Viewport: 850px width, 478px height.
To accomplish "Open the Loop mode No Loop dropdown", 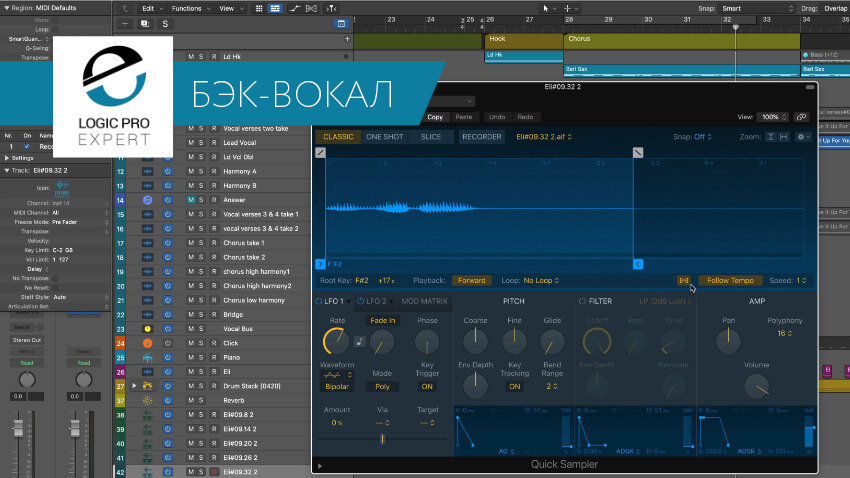I will click(541, 281).
